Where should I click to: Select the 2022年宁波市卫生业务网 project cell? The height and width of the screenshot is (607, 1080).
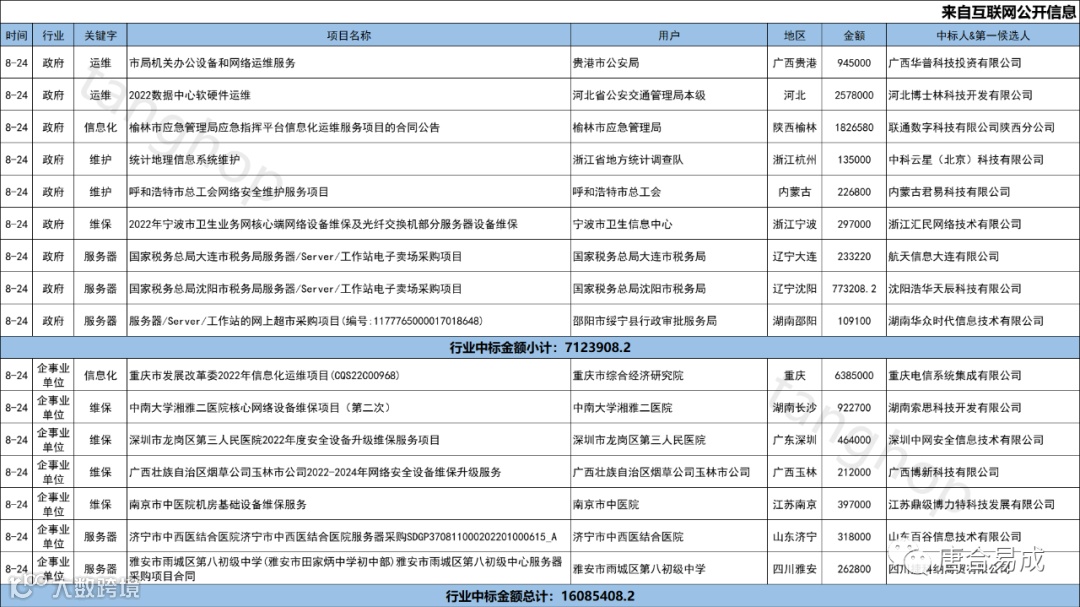point(349,224)
